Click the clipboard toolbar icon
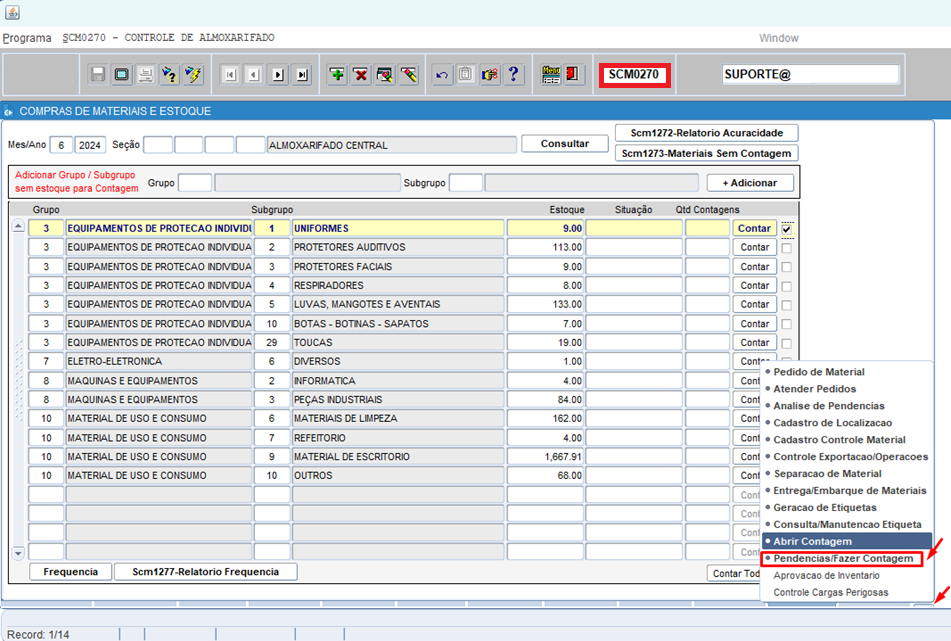951x641 pixels. point(466,75)
